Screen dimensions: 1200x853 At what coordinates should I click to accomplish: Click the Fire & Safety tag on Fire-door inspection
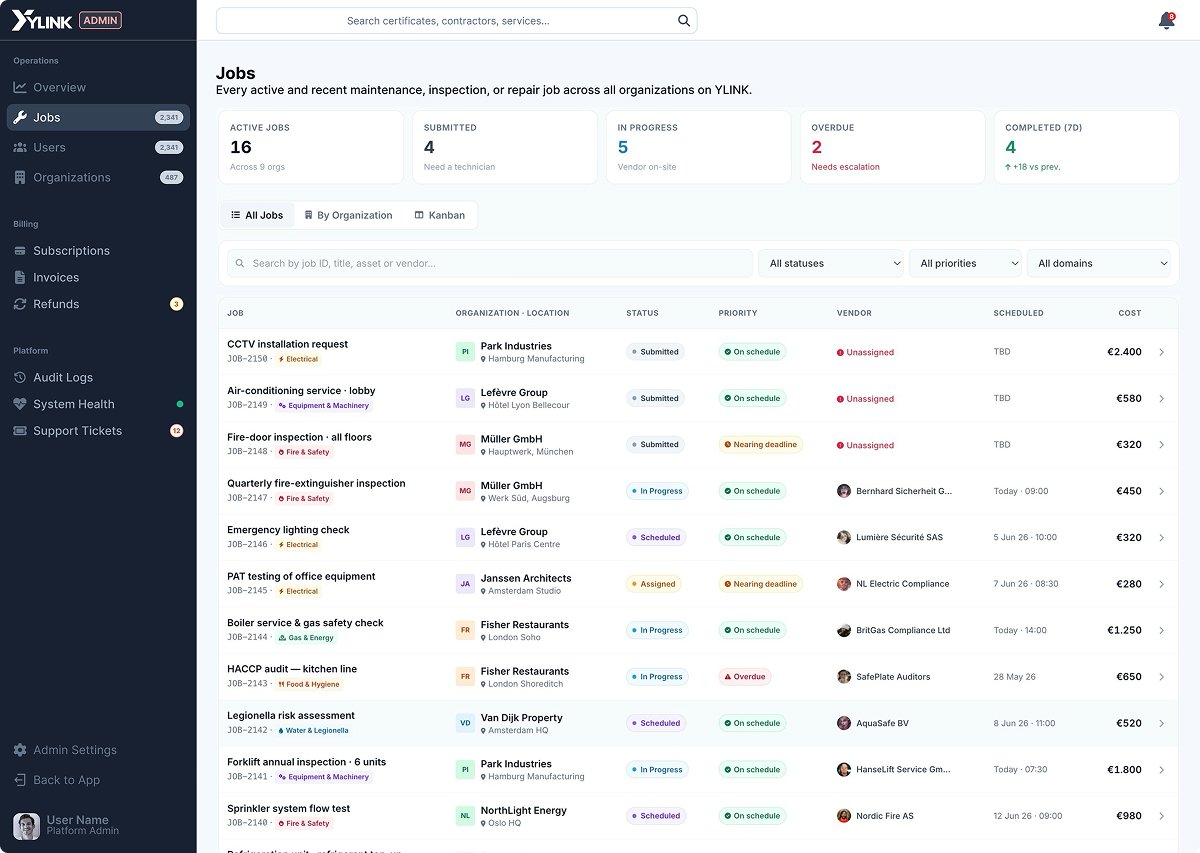(304, 452)
